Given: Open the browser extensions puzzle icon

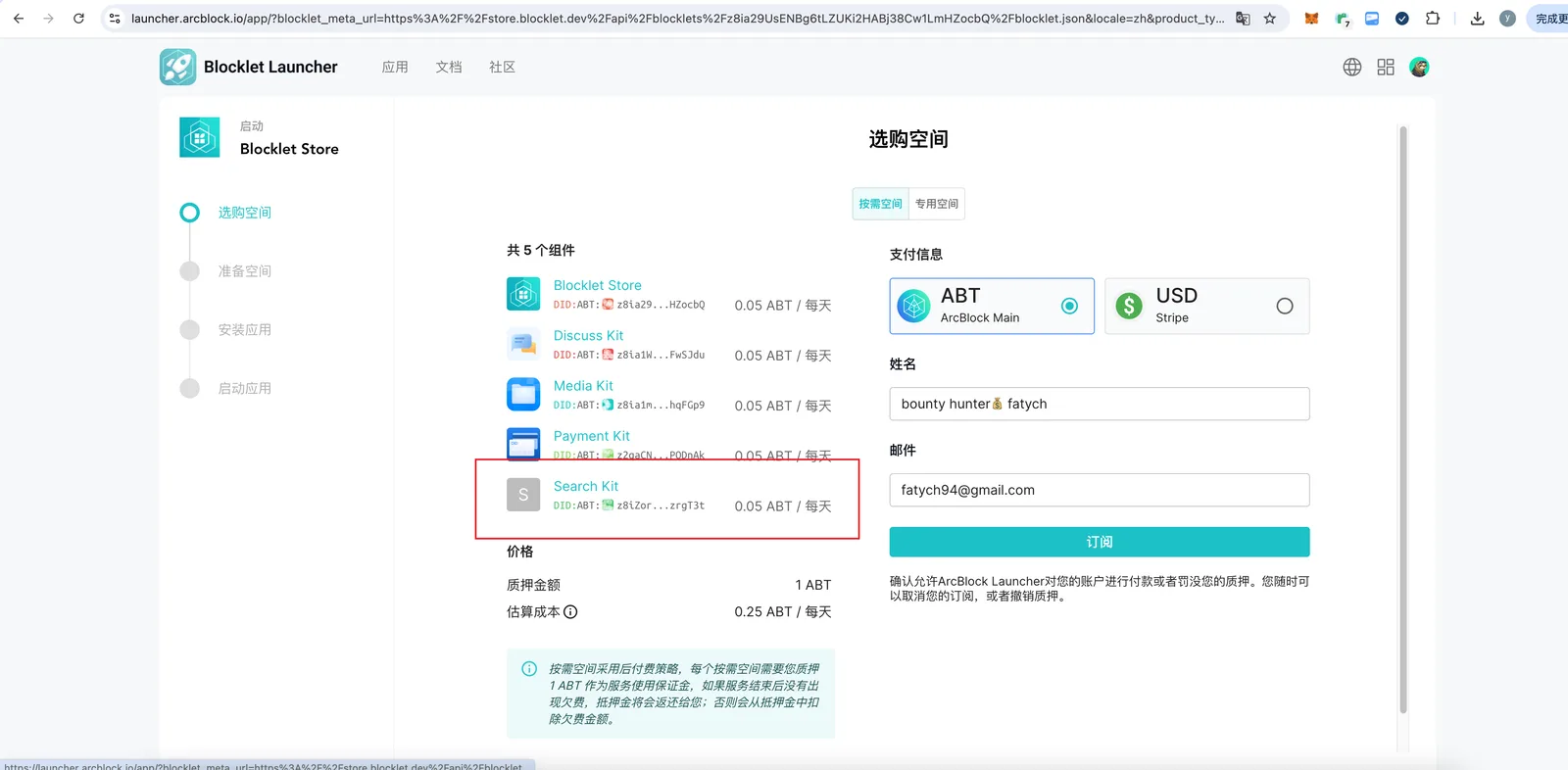Looking at the screenshot, I should [1433, 19].
